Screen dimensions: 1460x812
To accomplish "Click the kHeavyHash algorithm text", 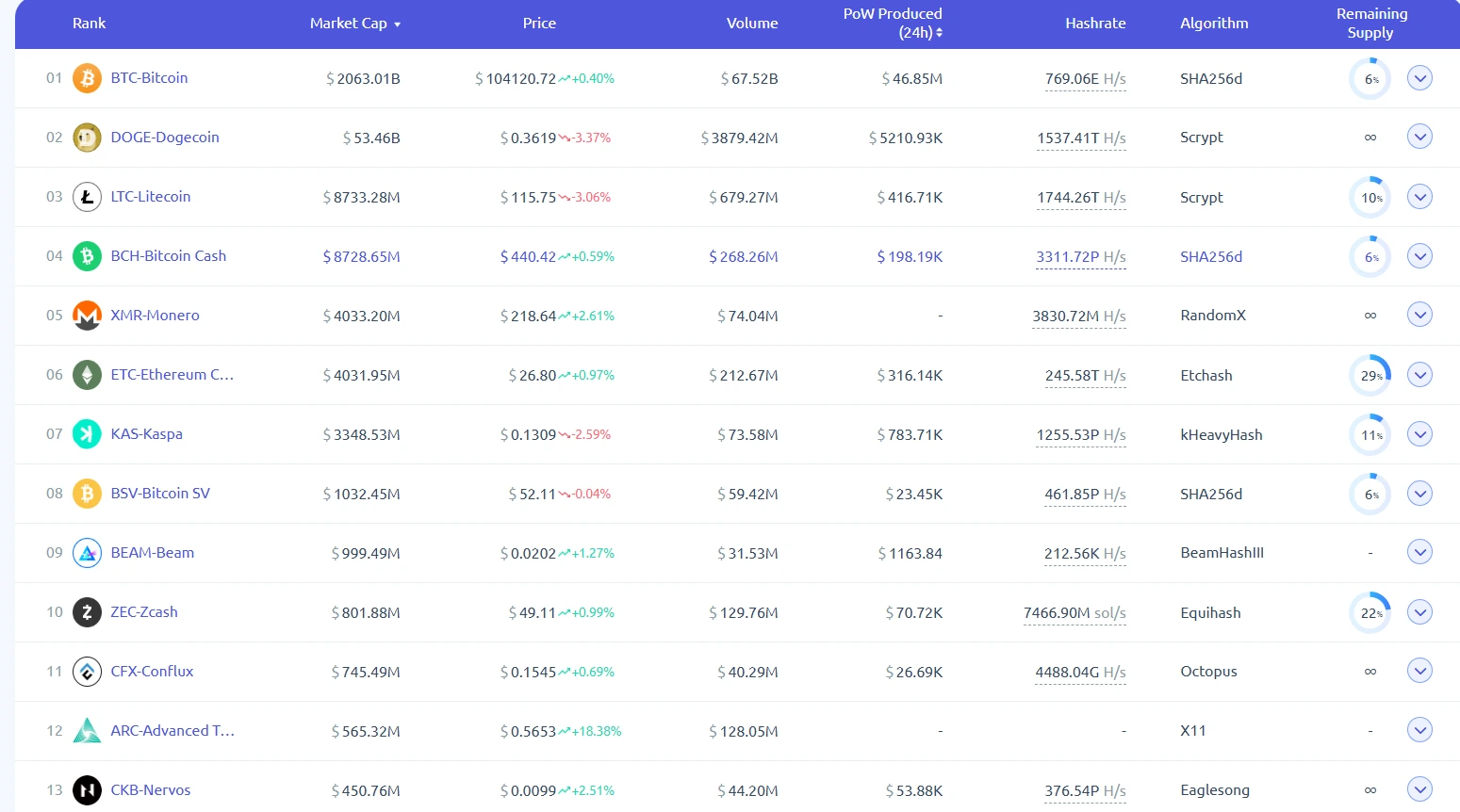I will tap(1222, 434).
